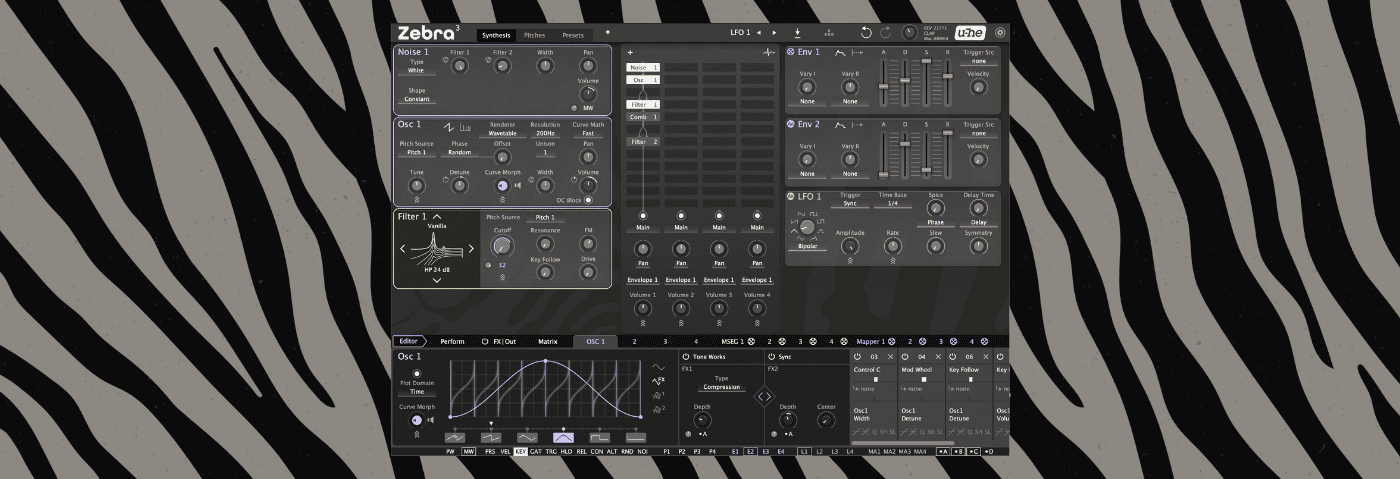Switch to the Presets tab

(572, 35)
